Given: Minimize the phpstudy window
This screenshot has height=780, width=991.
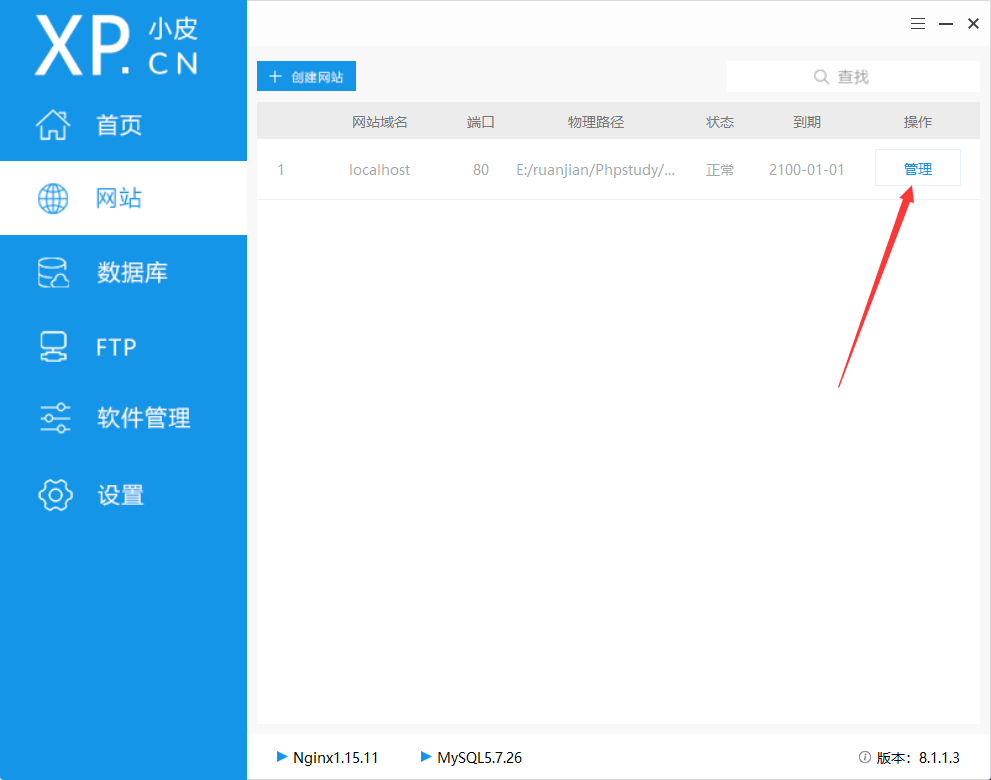Looking at the screenshot, I should (x=945, y=24).
